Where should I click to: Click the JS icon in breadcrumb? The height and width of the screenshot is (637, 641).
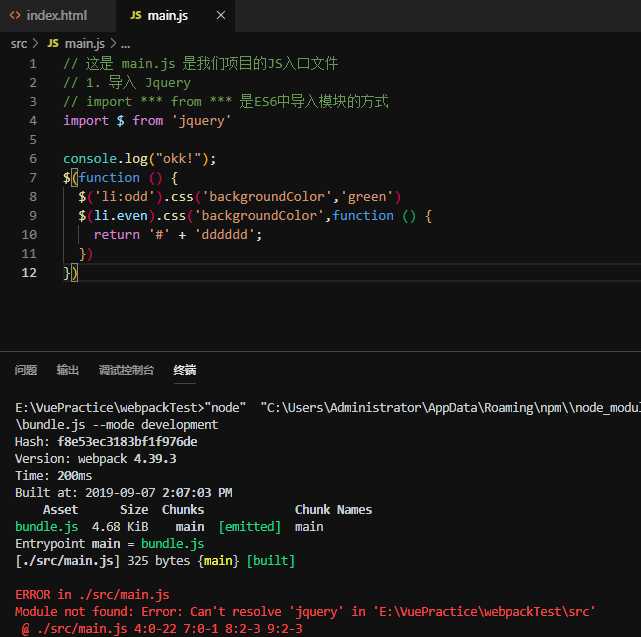coord(53,43)
